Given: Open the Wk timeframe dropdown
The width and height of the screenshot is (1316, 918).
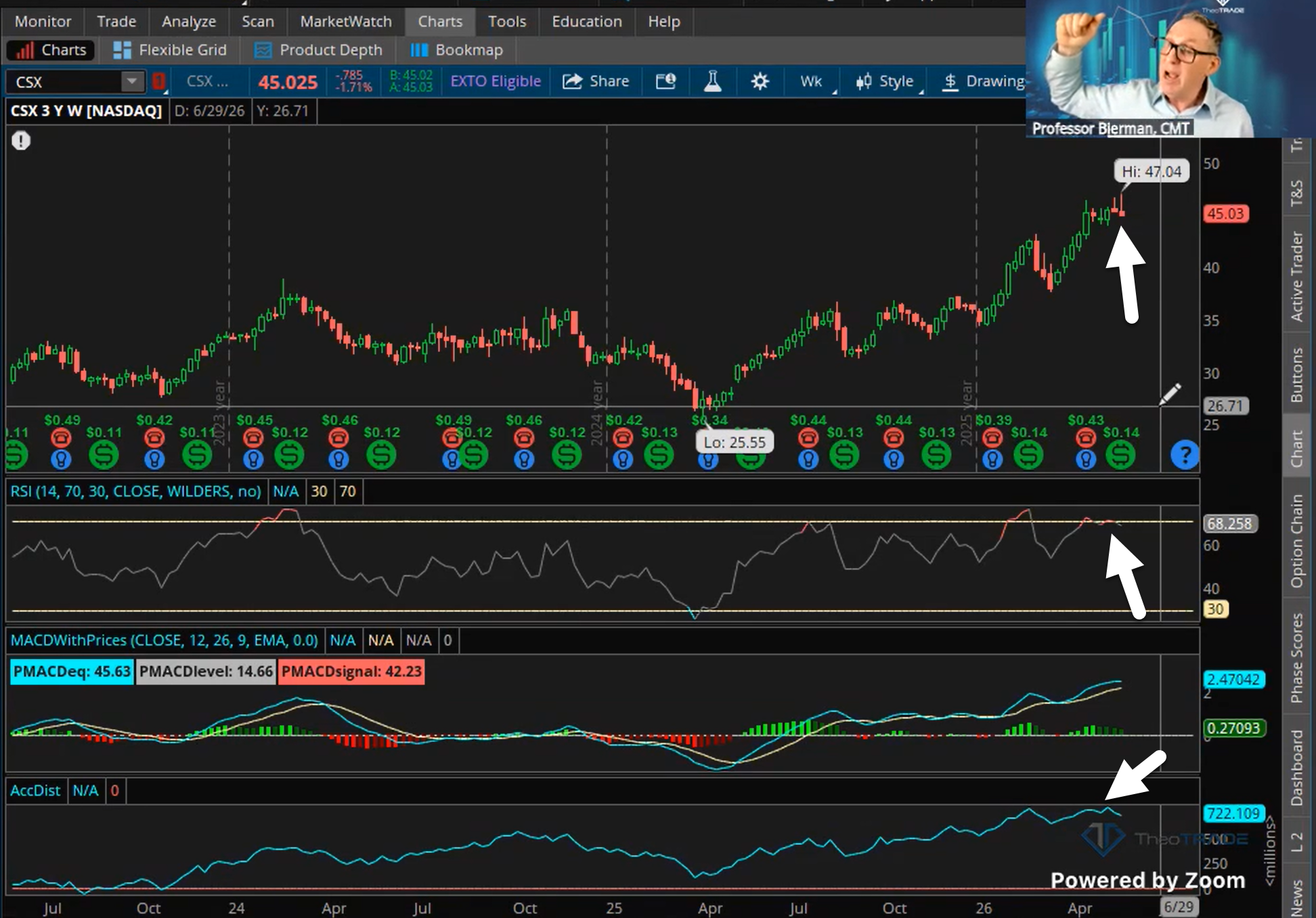Looking at the screenshot, I should pos(811,81).
